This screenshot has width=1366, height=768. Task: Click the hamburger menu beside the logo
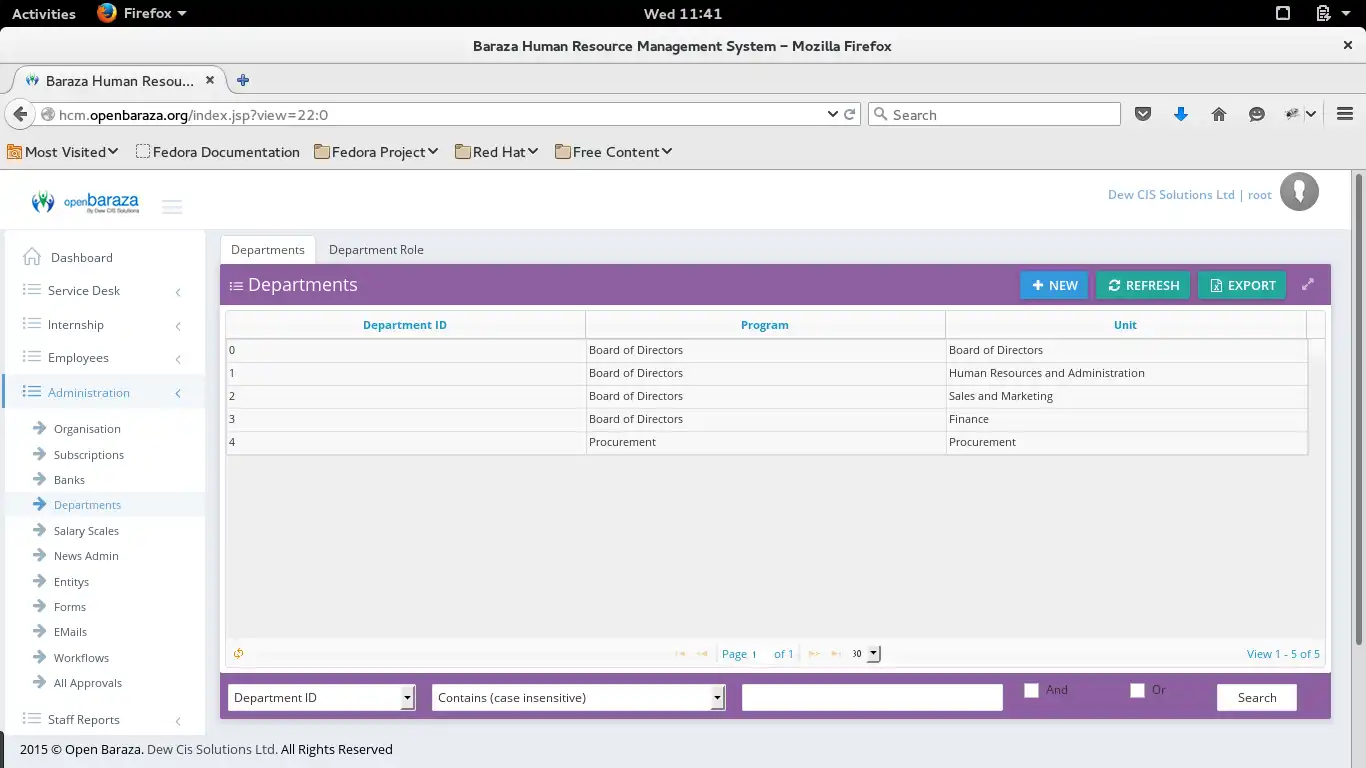tap(172, 206)
